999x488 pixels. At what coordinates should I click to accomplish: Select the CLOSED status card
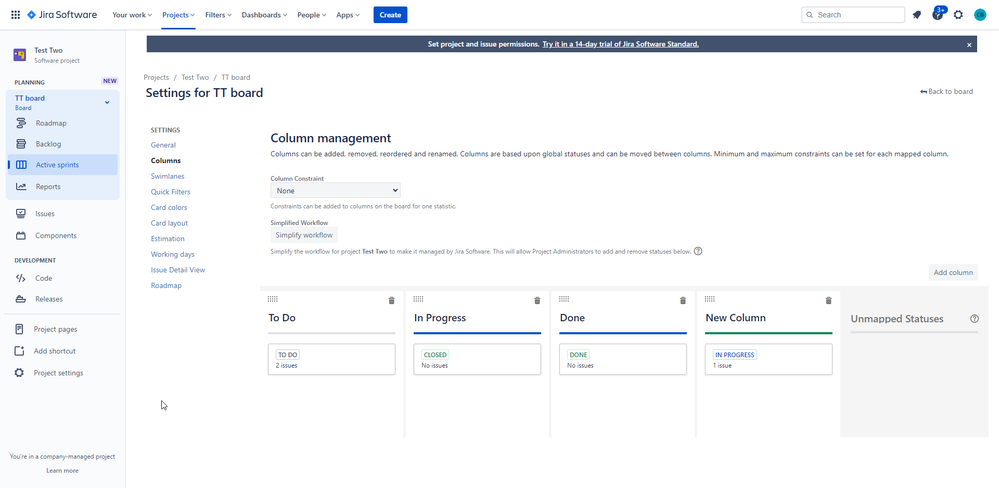click(477, 359)
